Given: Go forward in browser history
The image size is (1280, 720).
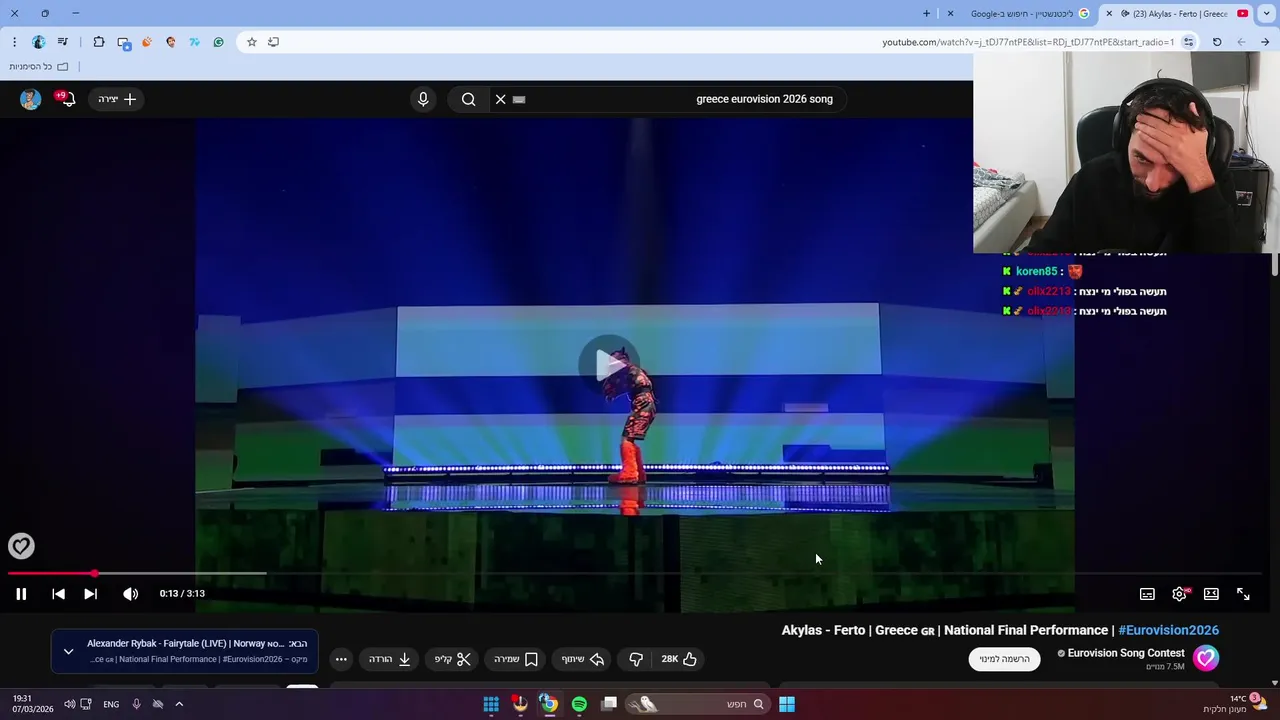Looking at the screenshot, I should tap(1241, 42).
